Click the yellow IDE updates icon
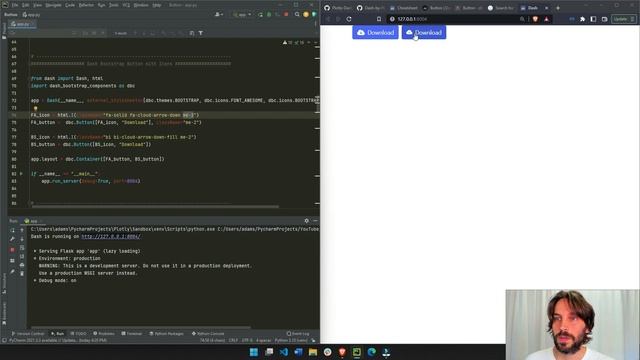 306,15
